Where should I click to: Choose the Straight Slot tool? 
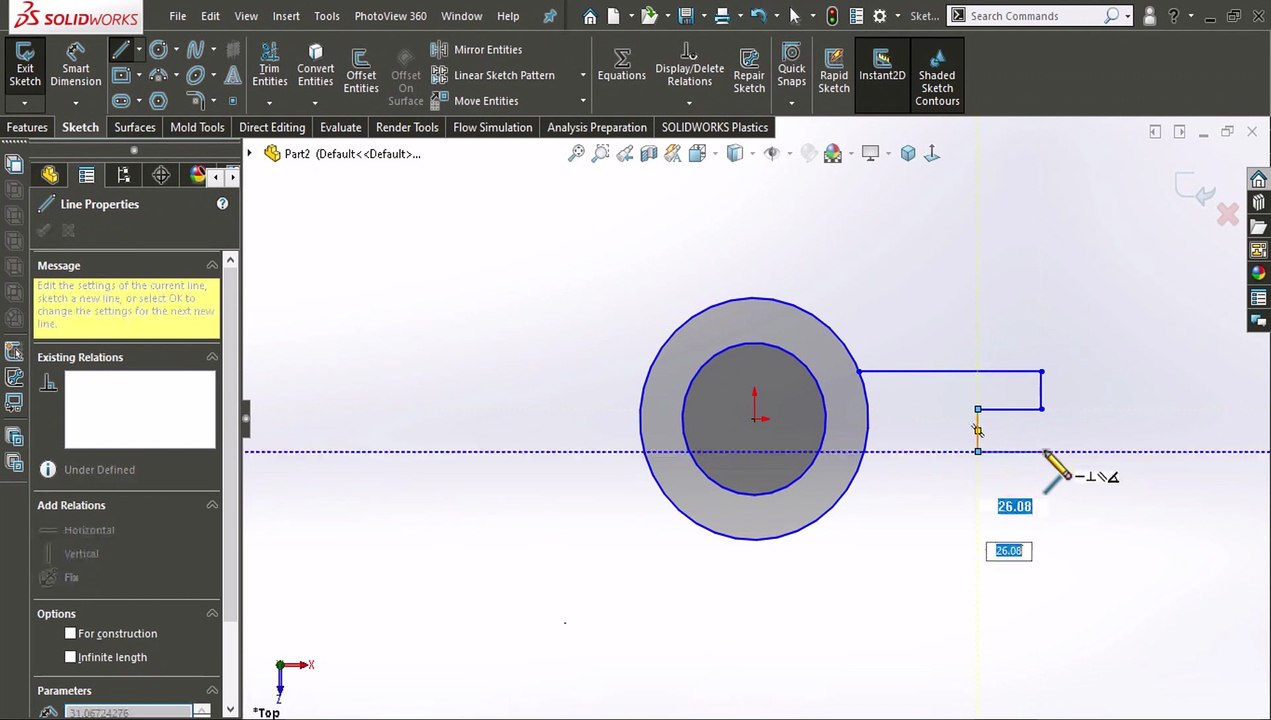click(x=121, y=101)
